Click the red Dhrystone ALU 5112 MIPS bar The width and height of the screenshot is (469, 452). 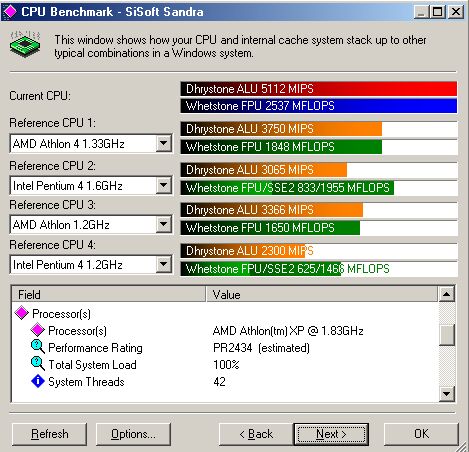tap(319, 89)
